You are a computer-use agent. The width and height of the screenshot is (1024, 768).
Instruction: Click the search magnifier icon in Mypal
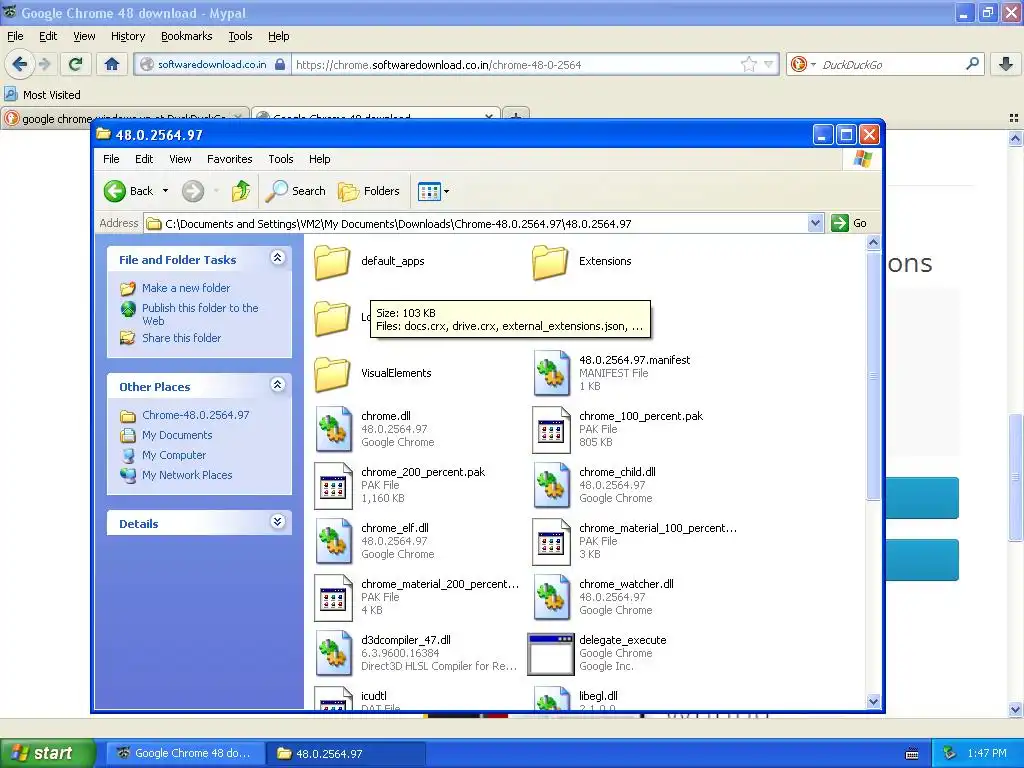coord(972,64)
